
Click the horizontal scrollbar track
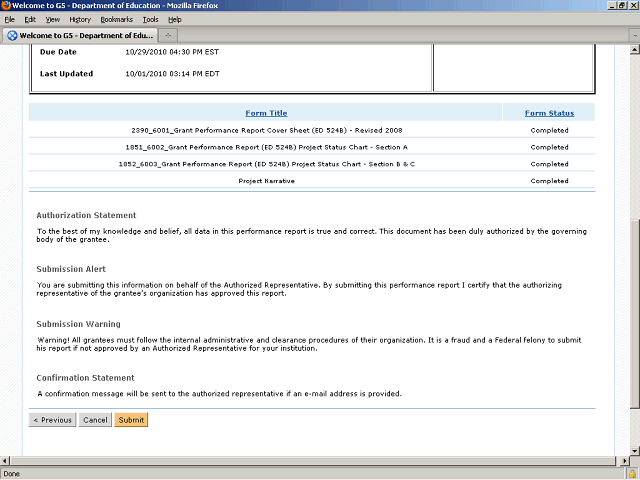point(313,461)
